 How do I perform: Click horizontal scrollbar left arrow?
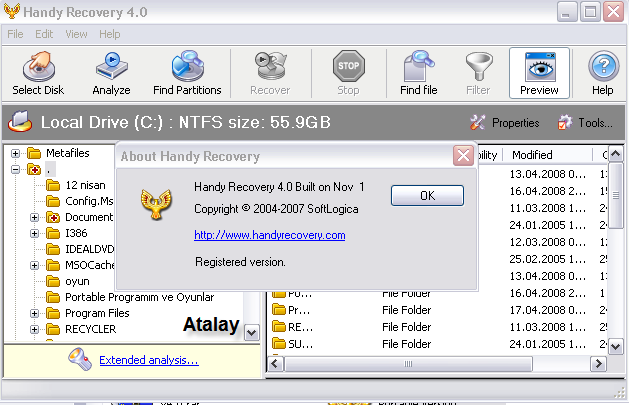[275, 364]
